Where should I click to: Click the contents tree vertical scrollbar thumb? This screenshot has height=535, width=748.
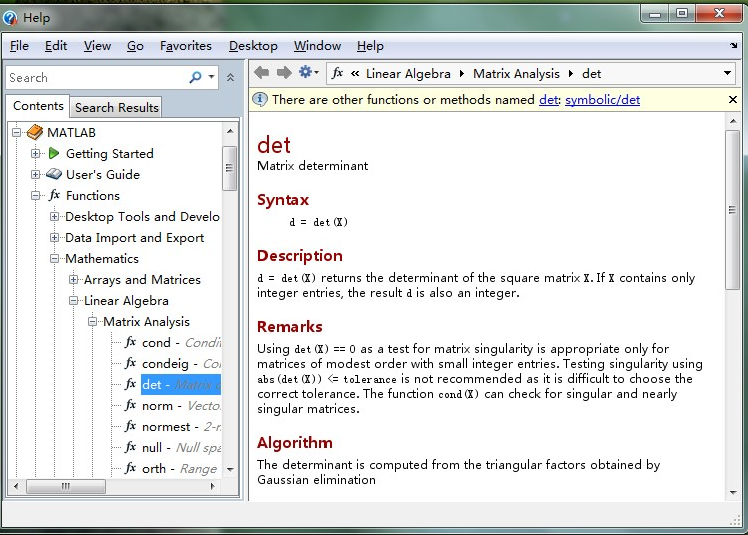click(229, 168)
